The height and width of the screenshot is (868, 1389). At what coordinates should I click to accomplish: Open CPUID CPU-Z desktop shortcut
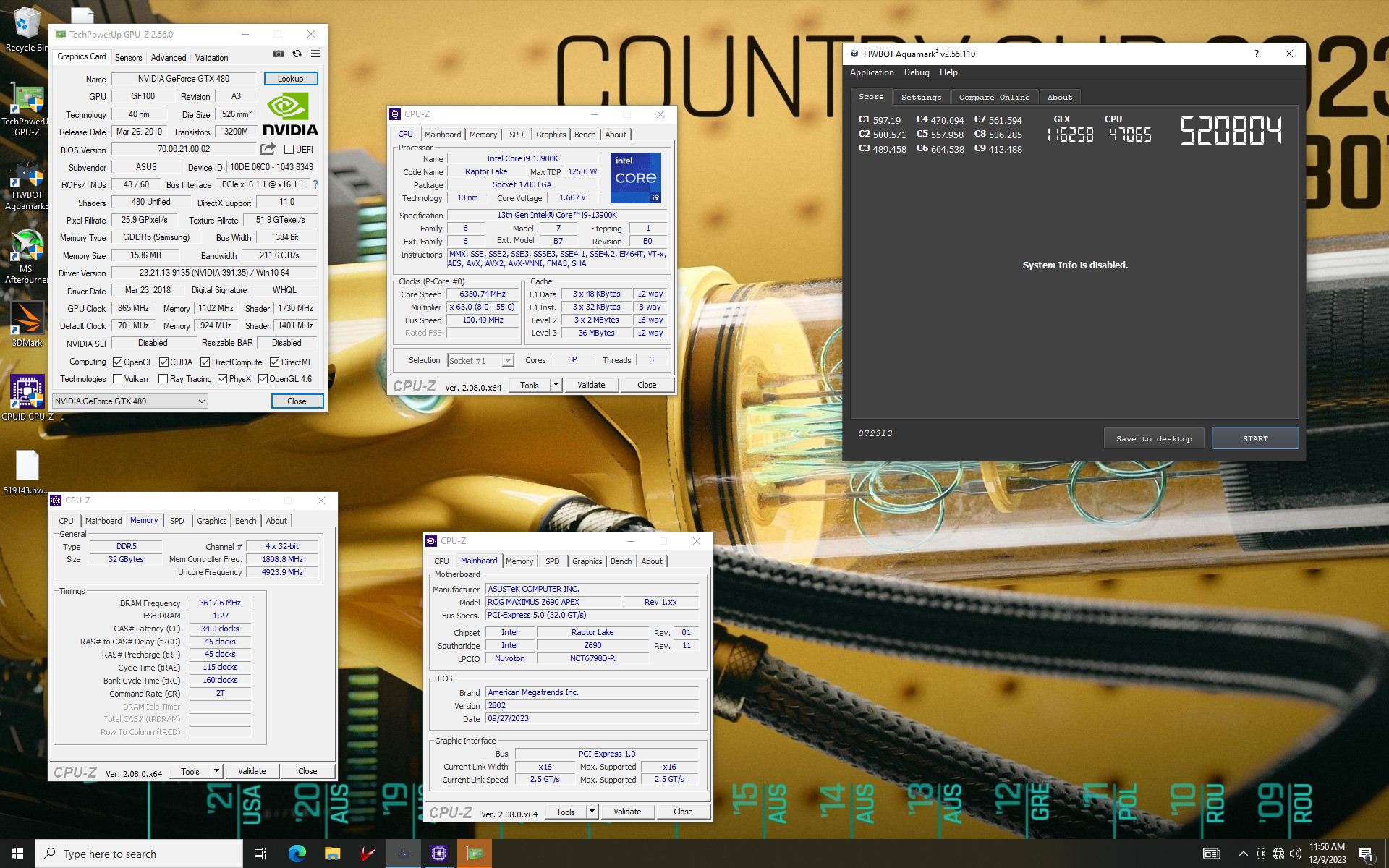27,397
